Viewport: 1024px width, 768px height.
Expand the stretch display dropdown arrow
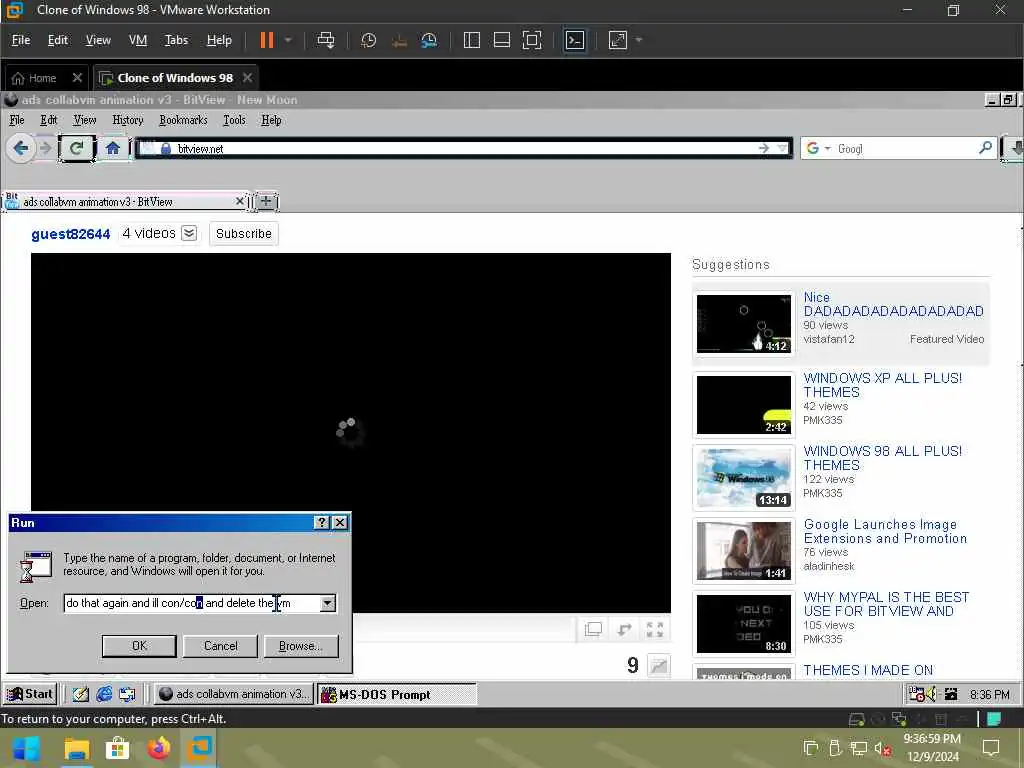click(x=639, y=40)
